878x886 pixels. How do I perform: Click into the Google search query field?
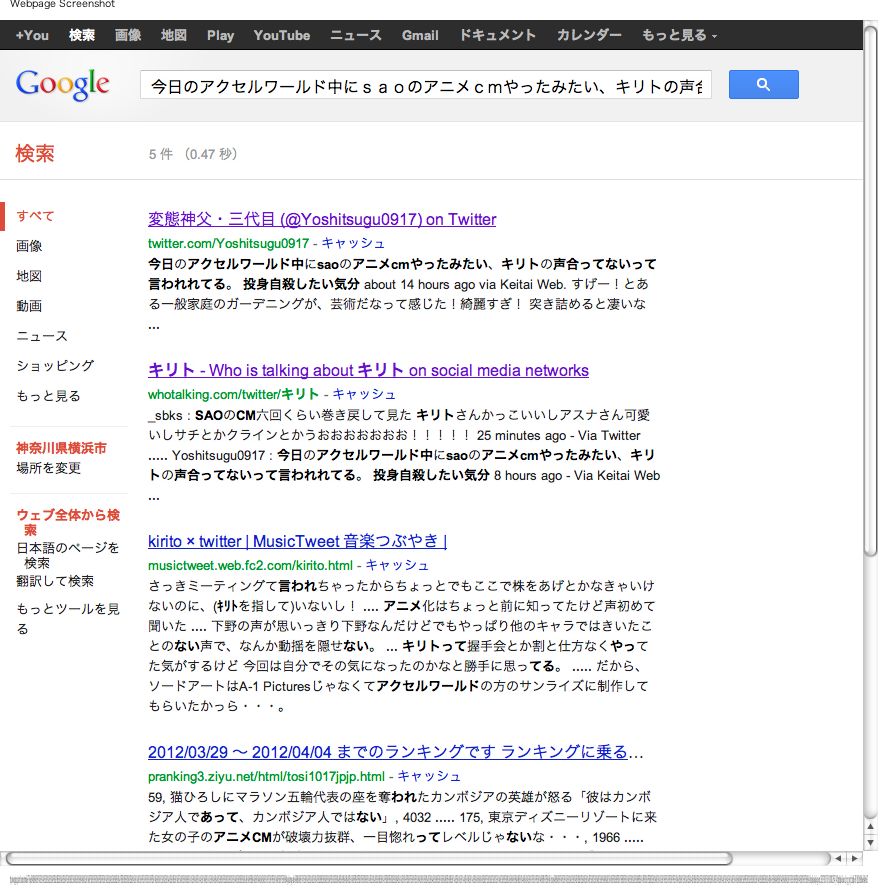(425, 85)
